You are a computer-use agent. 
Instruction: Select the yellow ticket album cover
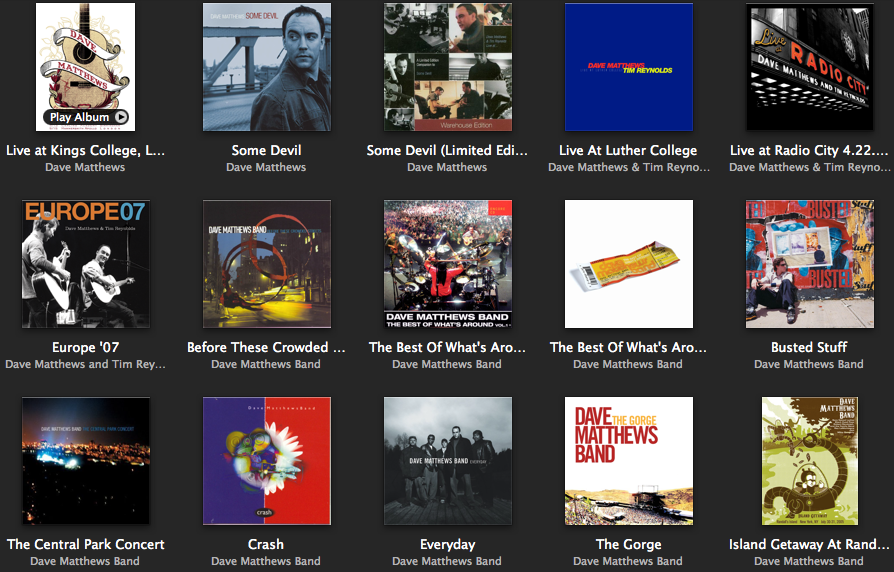click(x=629, y=264)
